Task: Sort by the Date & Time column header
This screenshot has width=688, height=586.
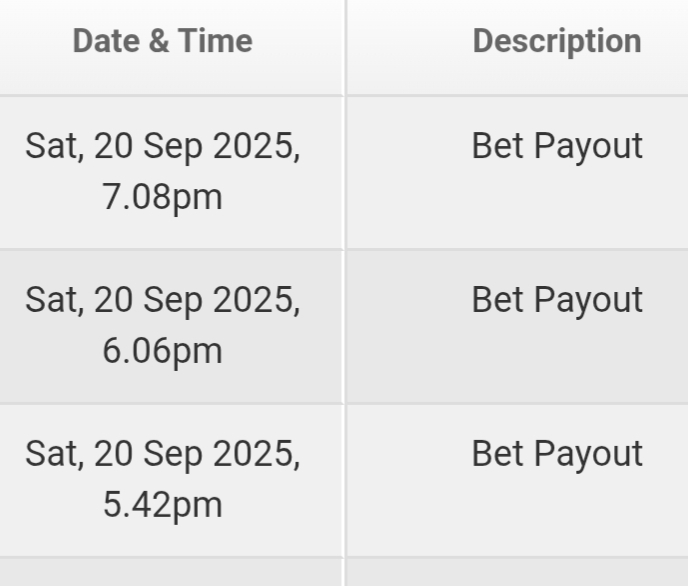Action: (162, 41)
